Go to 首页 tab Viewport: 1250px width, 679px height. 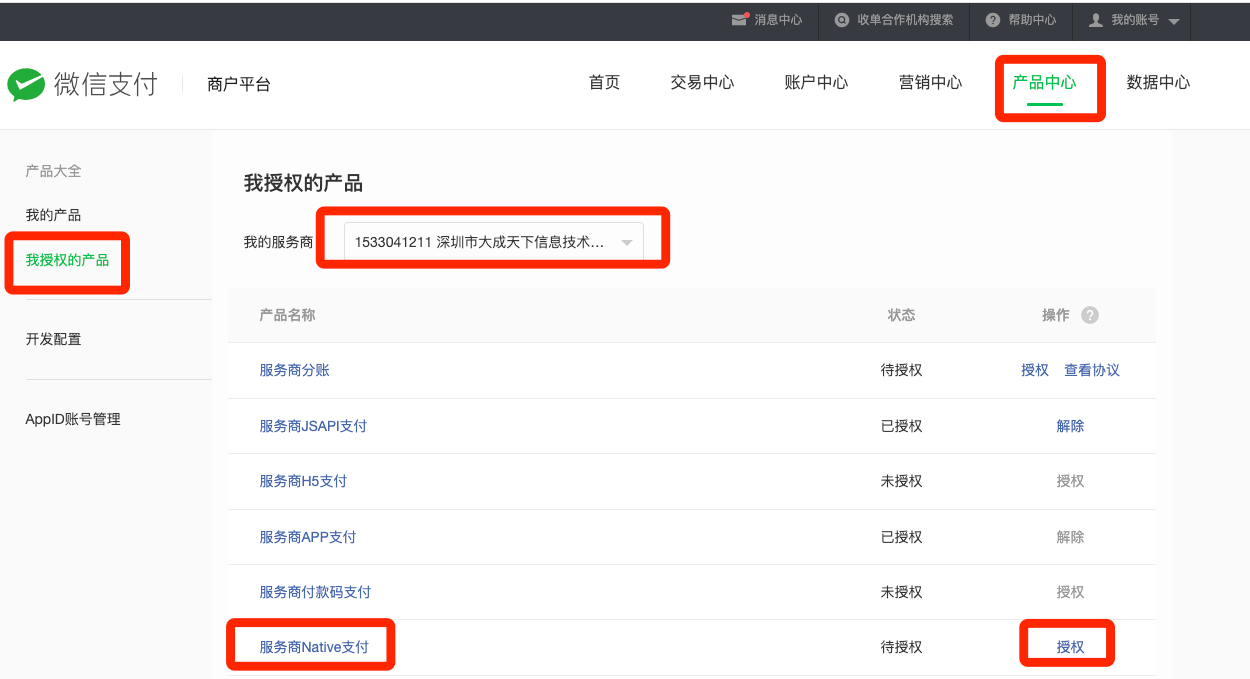point(604,83)
